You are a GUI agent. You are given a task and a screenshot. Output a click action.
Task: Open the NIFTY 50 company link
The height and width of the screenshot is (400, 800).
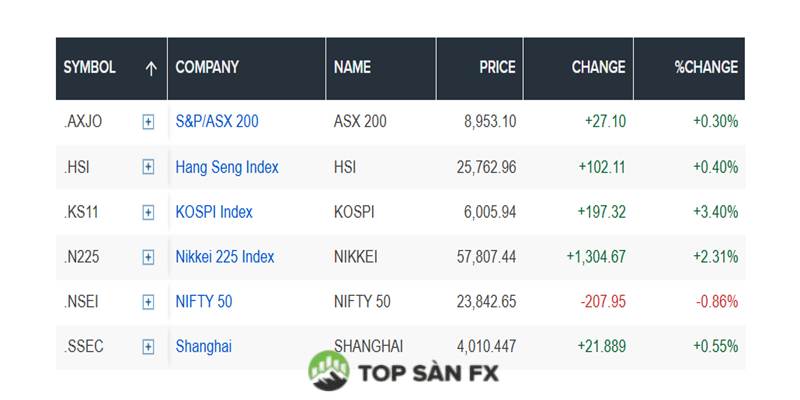[x=204, y=302]
